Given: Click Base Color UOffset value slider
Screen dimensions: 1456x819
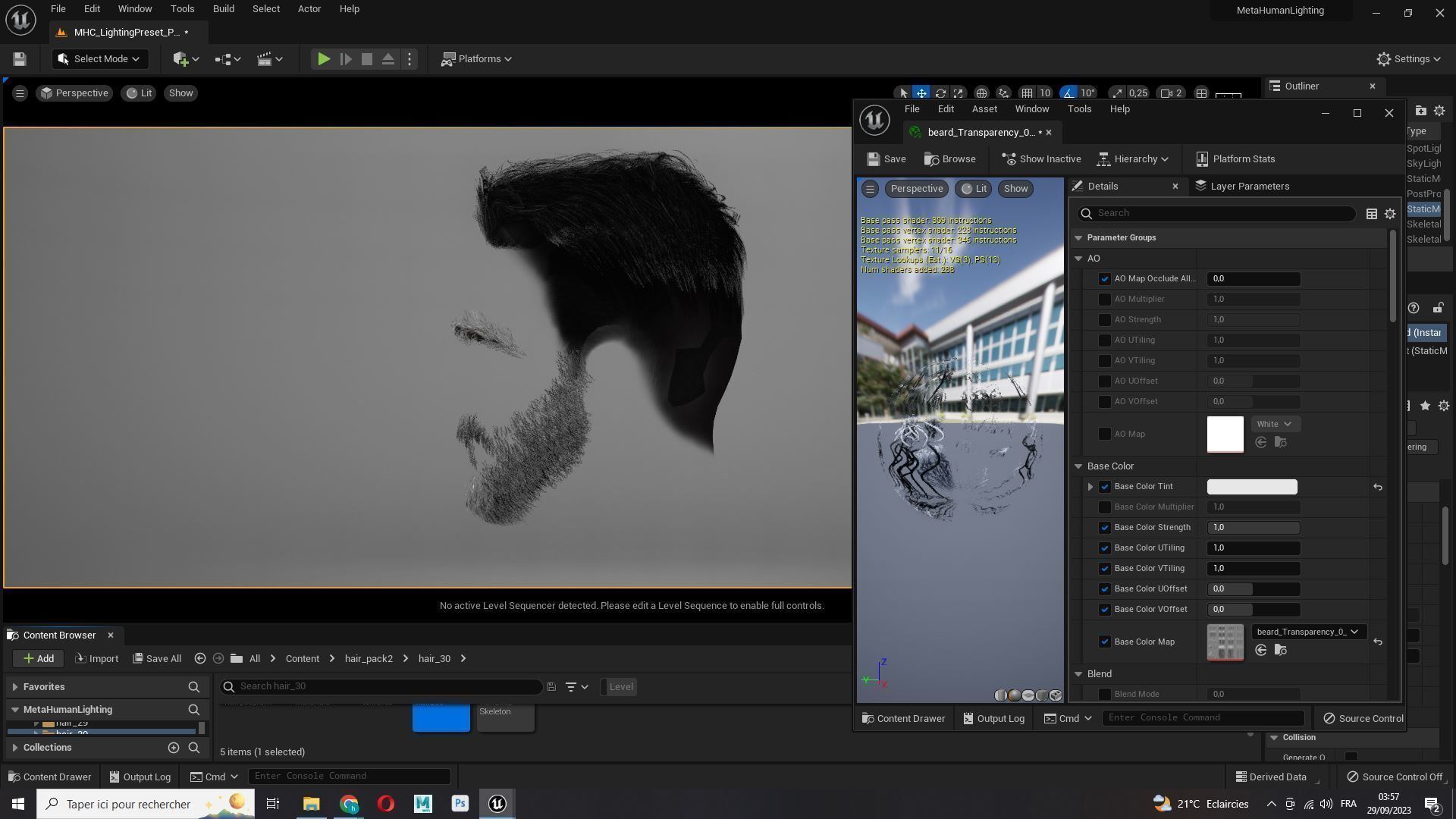Looking at the screenshot, I should click(1254, 589).
